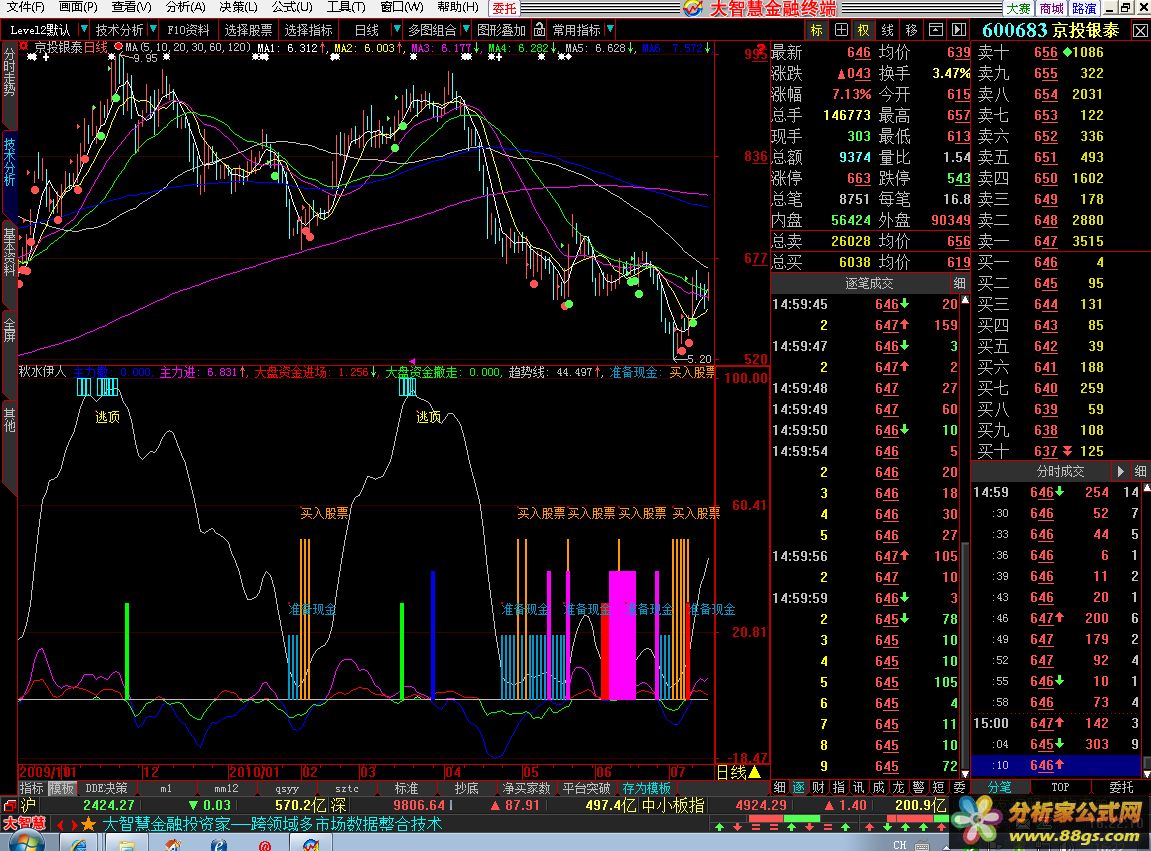Click the 日线 period expander at chart bottom
Screen dimensions: 1151x851
click(738, 772)
